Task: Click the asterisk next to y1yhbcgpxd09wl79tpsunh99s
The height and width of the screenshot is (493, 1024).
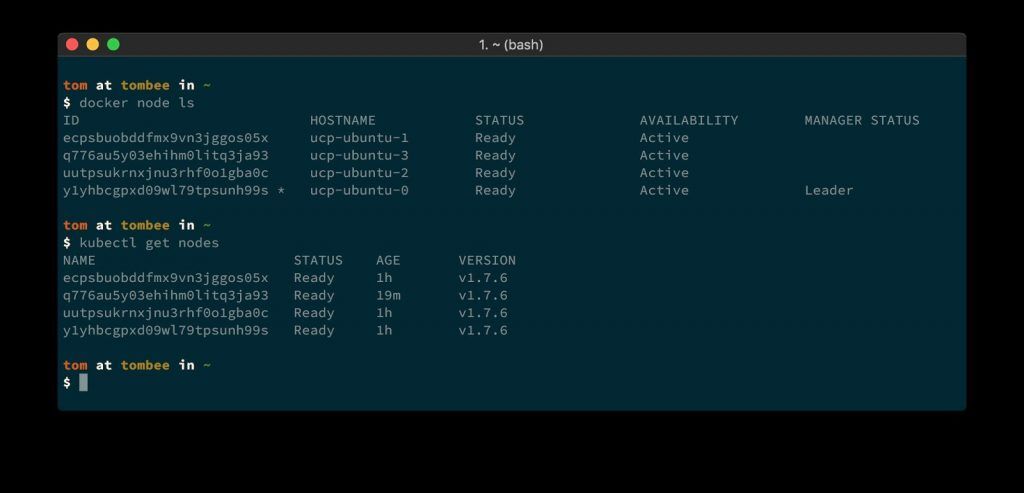Action: [281, 191]
